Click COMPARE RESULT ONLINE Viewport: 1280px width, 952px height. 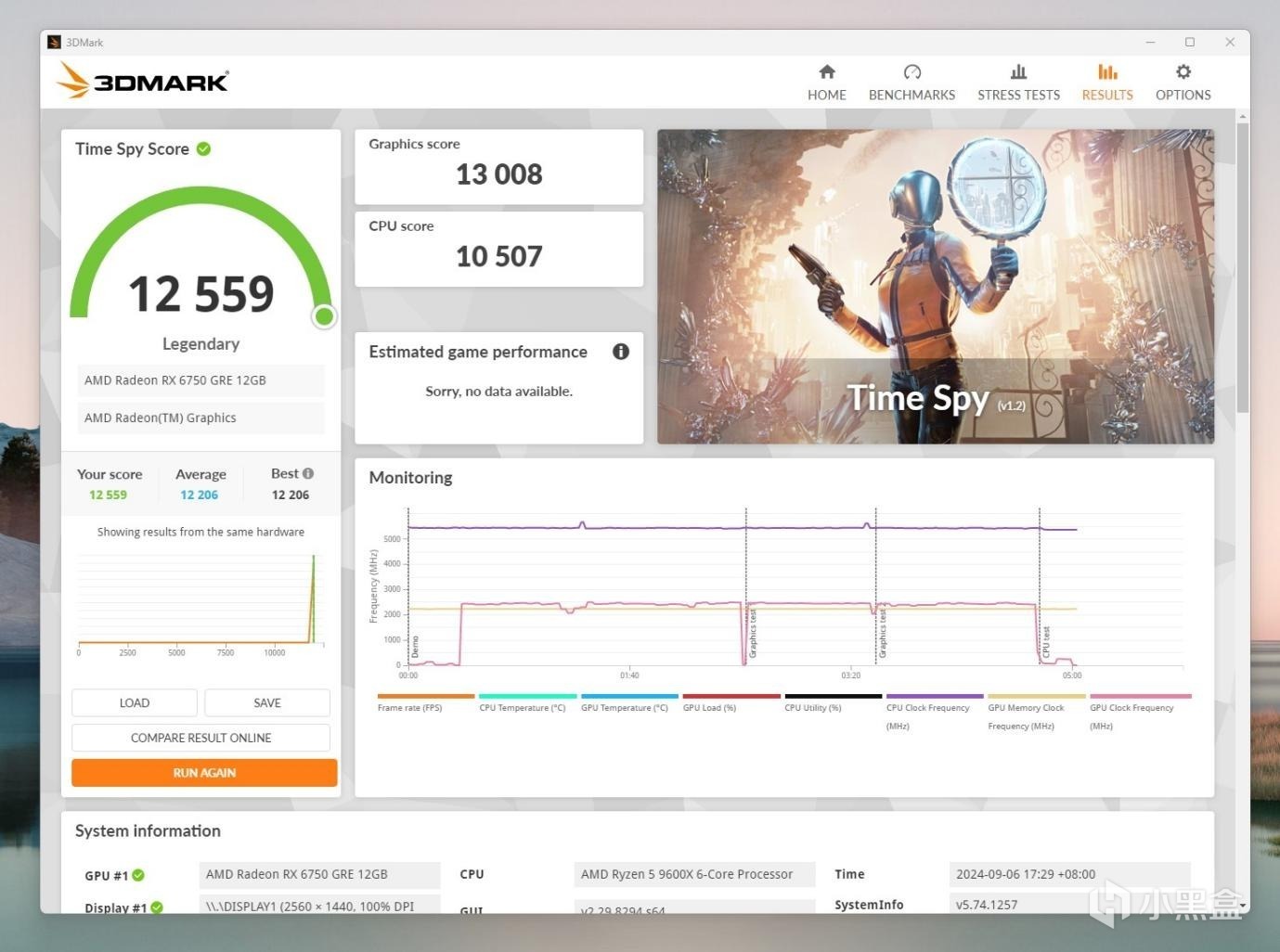click(x=200, y=738)
